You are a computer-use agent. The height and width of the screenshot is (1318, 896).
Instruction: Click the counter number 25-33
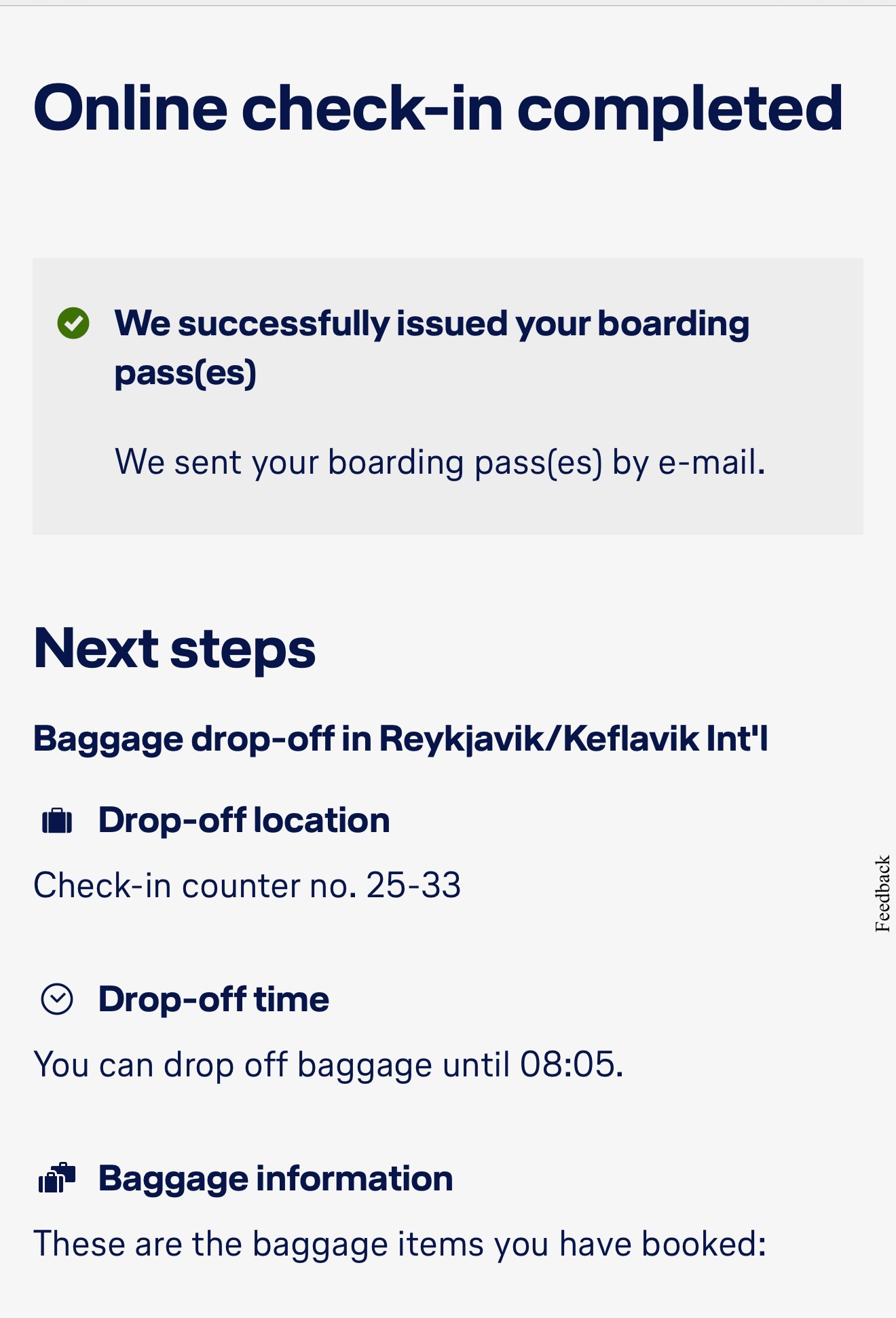[413, 886]
